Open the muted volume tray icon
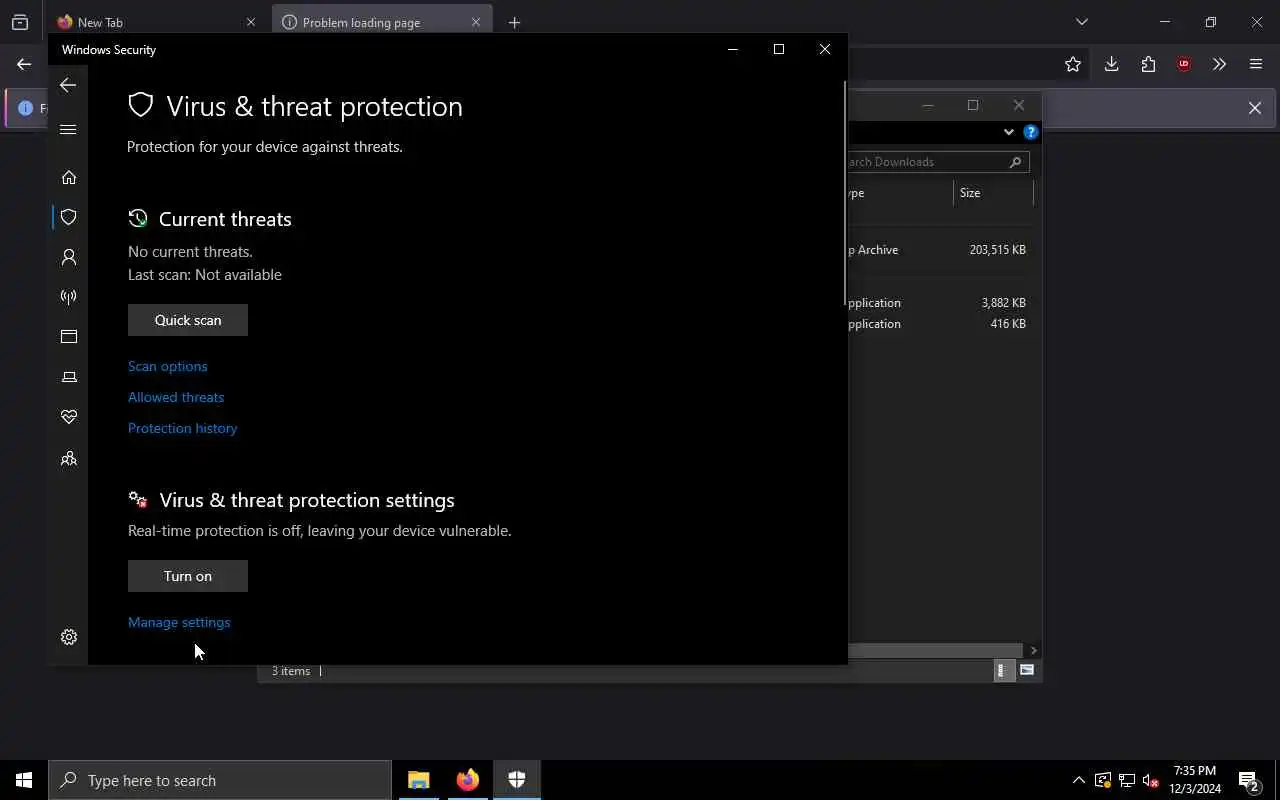 coord(1151,780)
